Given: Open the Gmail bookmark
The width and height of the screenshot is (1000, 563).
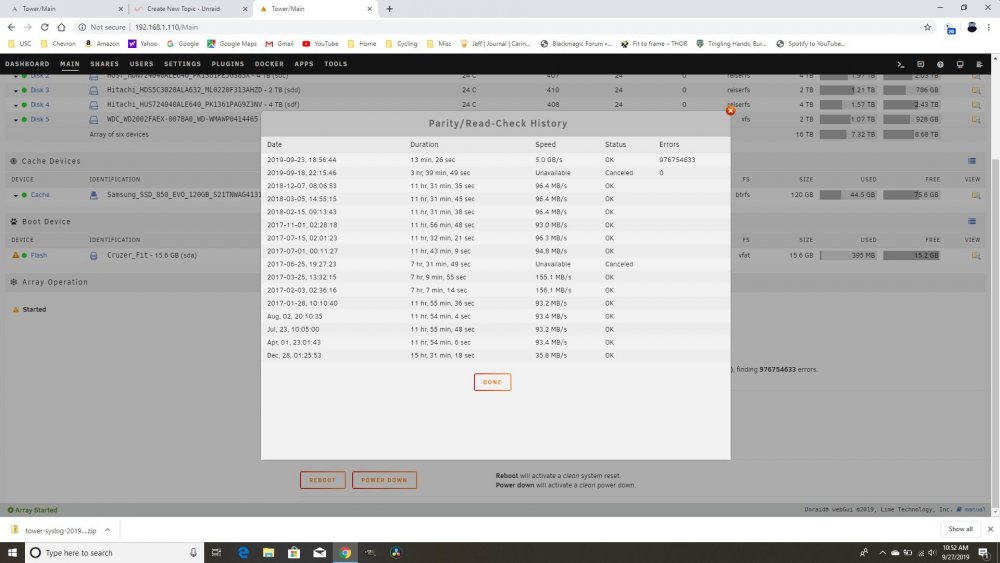Looking at the screenshot, I should click(279, 44).
